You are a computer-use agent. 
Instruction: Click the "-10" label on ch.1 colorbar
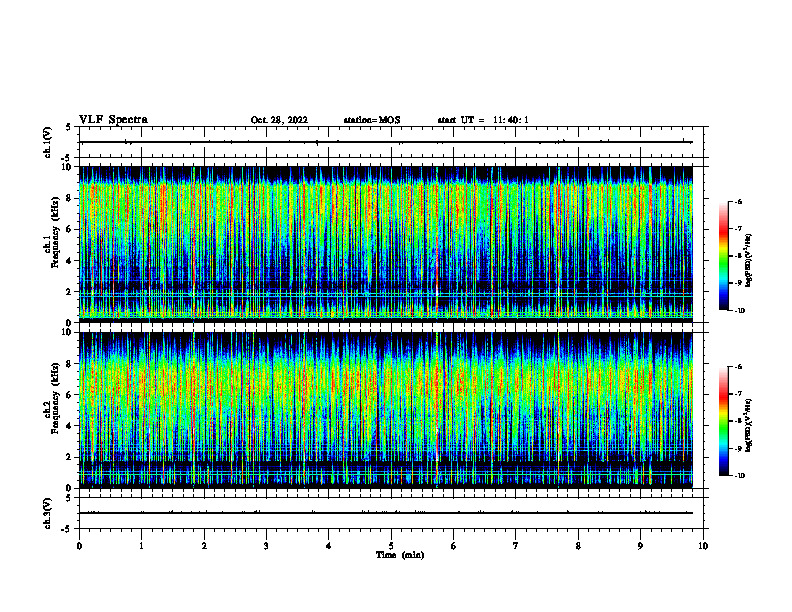740,311
